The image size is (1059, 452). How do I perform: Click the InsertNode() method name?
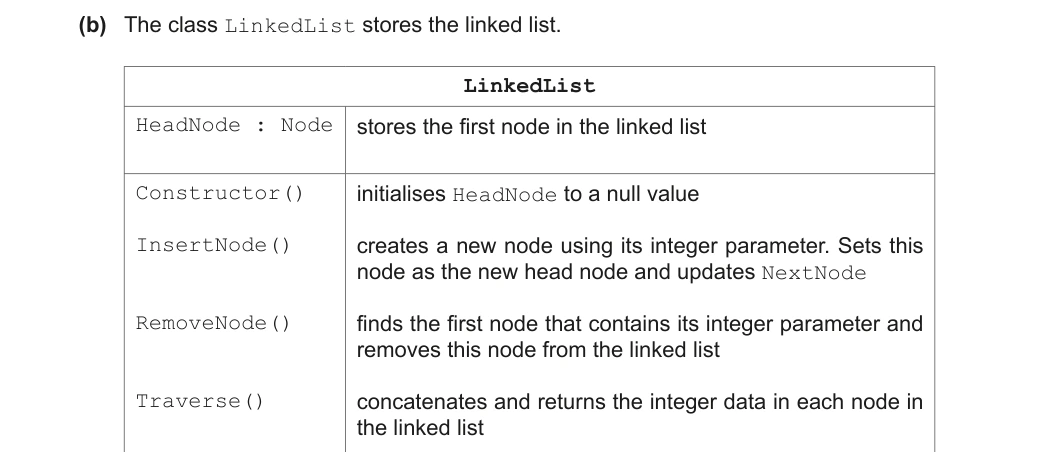tap(213, 245)
